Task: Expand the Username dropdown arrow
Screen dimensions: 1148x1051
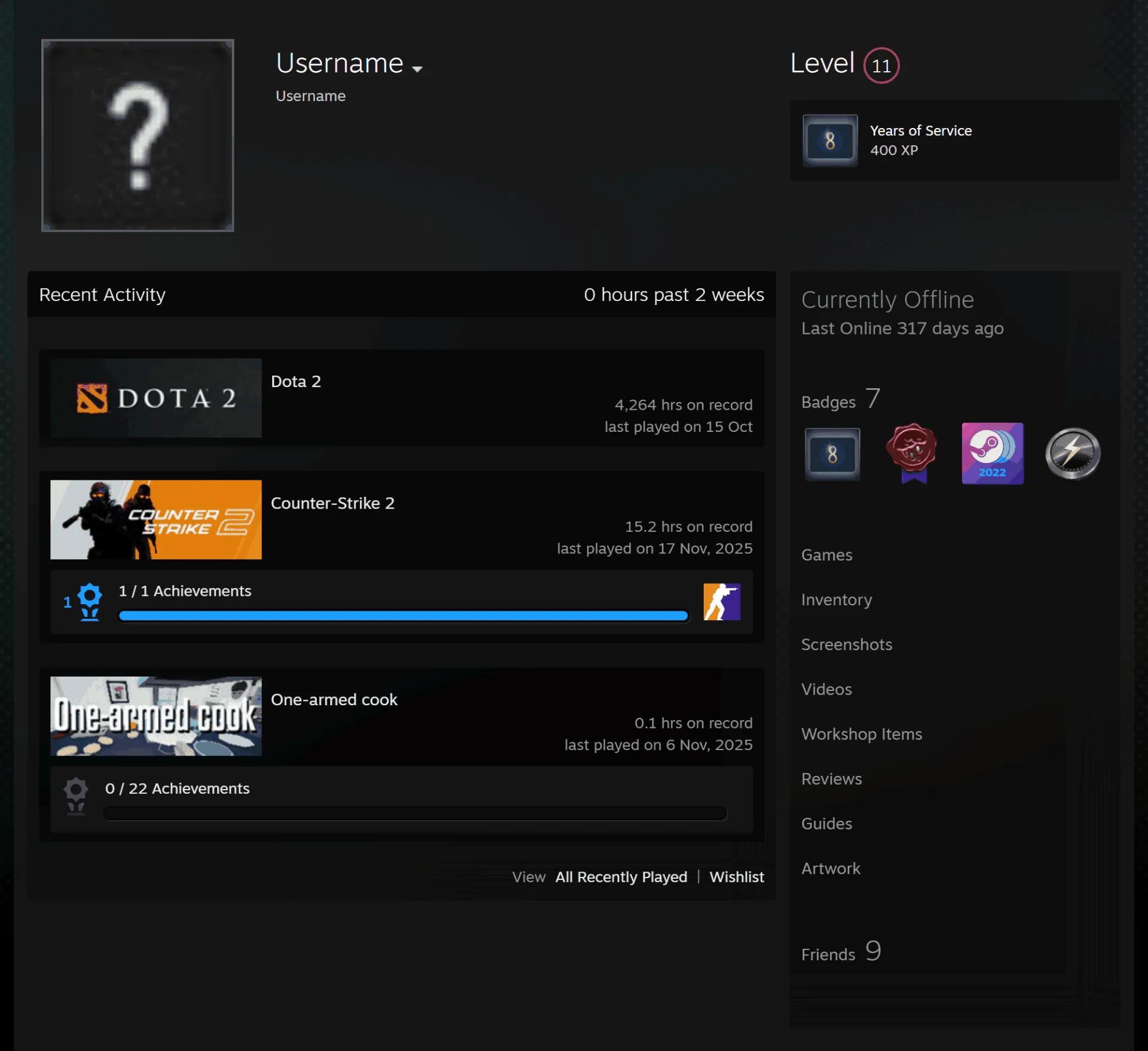Action: pos(417,69)
